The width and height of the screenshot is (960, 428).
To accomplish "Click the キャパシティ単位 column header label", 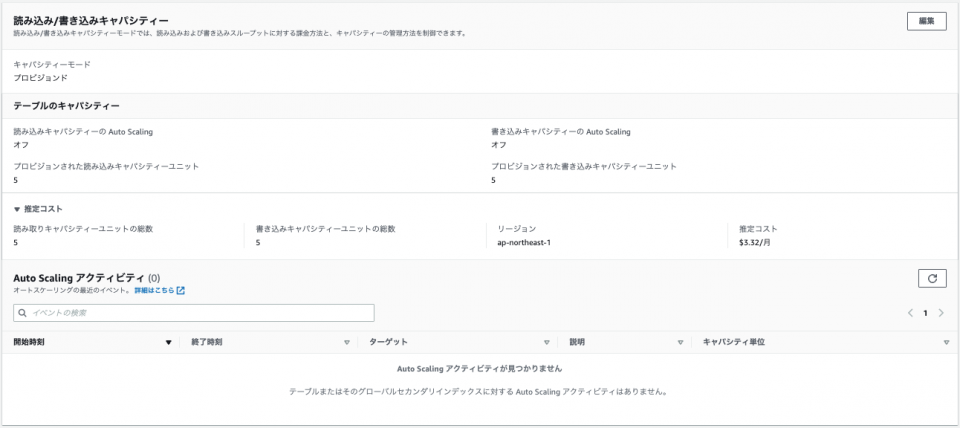I will tap(734, 342).
